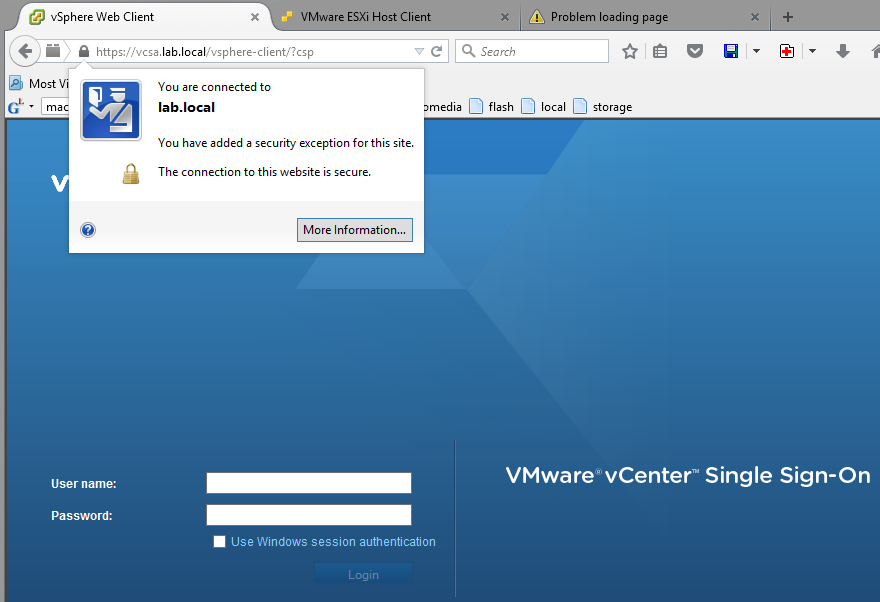Image resolution: width=880 pixels, height=602 pixels.
Task: Click the browser Back arrow button
Action: (x=25, y=52)
